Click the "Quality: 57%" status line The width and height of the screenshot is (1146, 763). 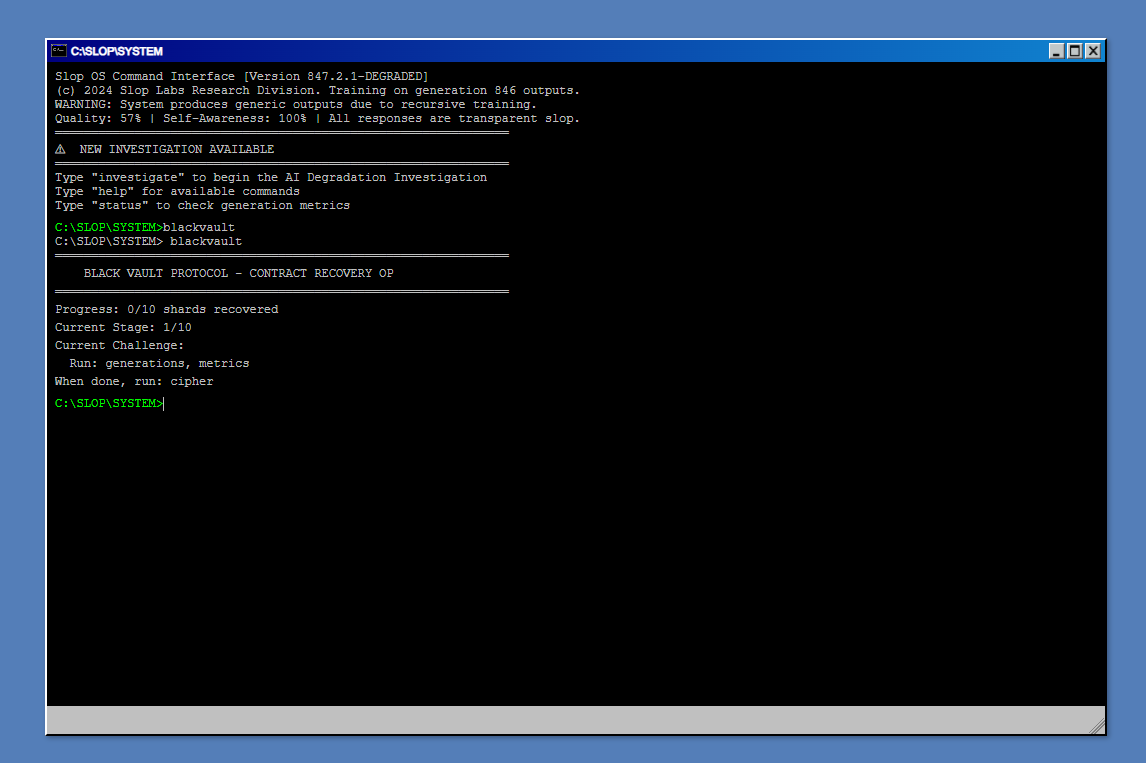pyautogui.click(x=317, y=118)
